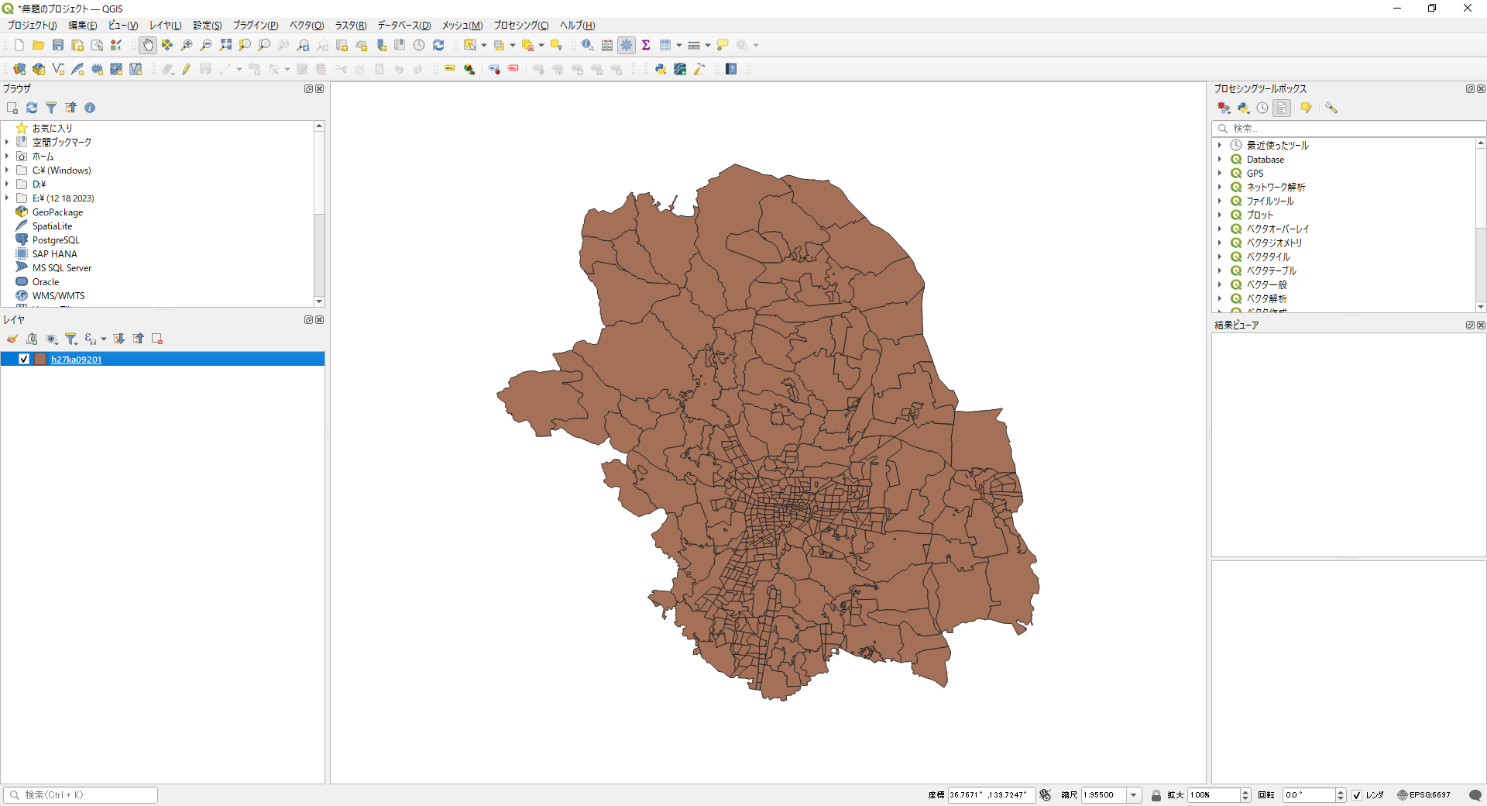
Task: Open the Processing (プロセシング) menu
Action: [x=520, y=25]
